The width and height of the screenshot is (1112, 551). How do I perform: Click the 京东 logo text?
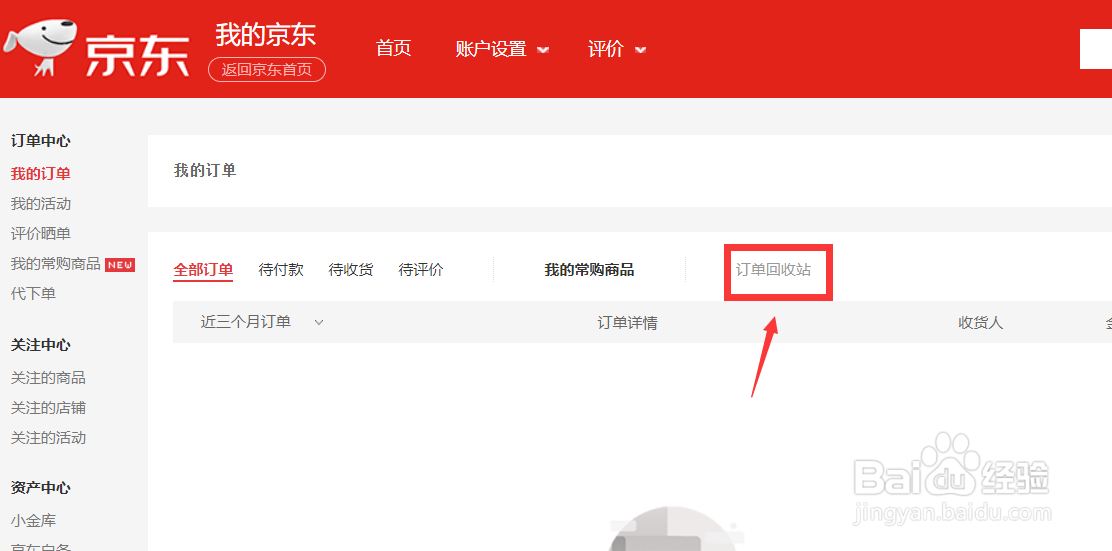click(138, 54)
